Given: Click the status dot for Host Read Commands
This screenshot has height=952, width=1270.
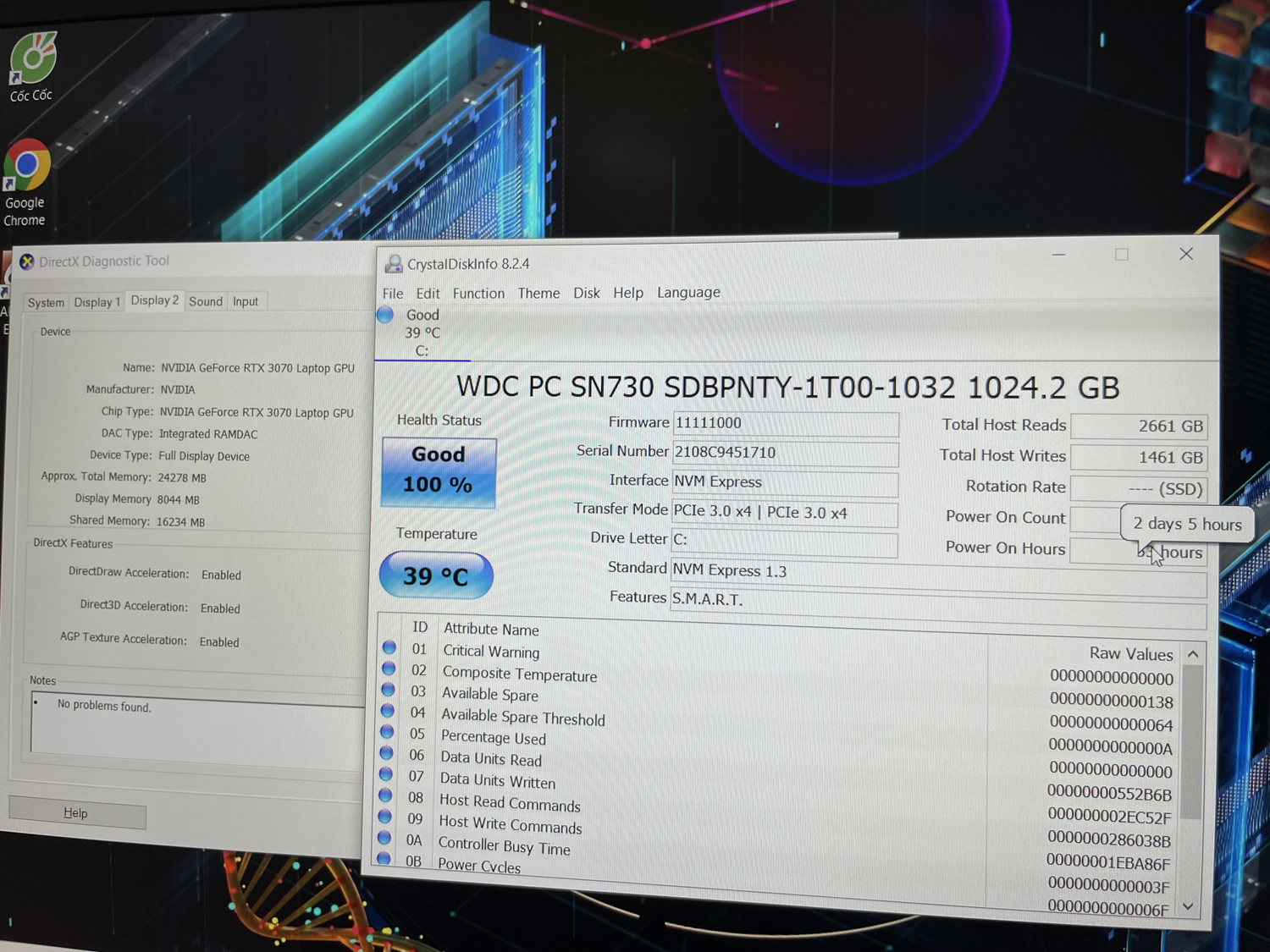Looking at the screenshot, I should tap(385, 795).
